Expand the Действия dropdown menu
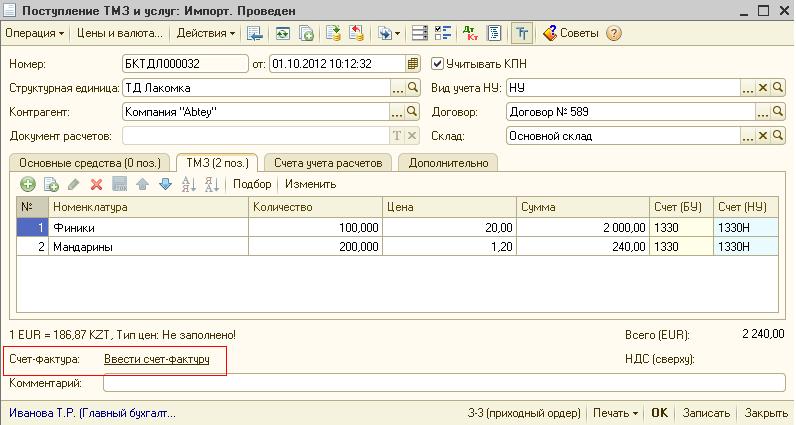The image size is (796, 425). [206, 33]
